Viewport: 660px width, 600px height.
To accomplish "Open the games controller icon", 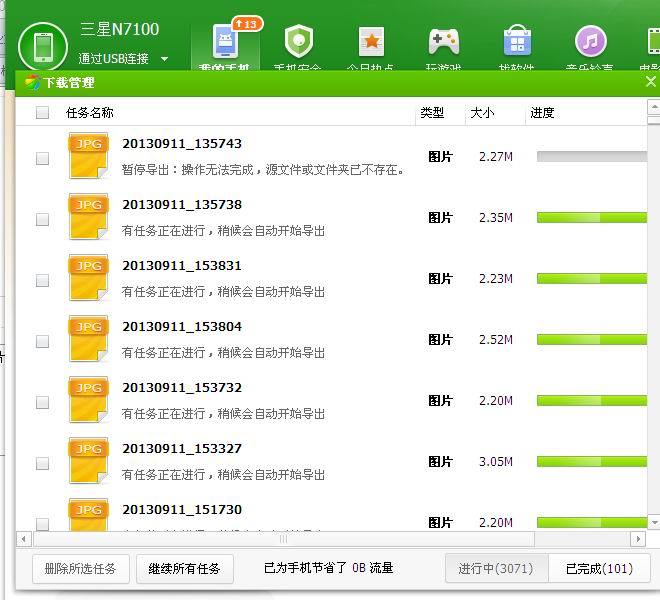I will (444, 41).
